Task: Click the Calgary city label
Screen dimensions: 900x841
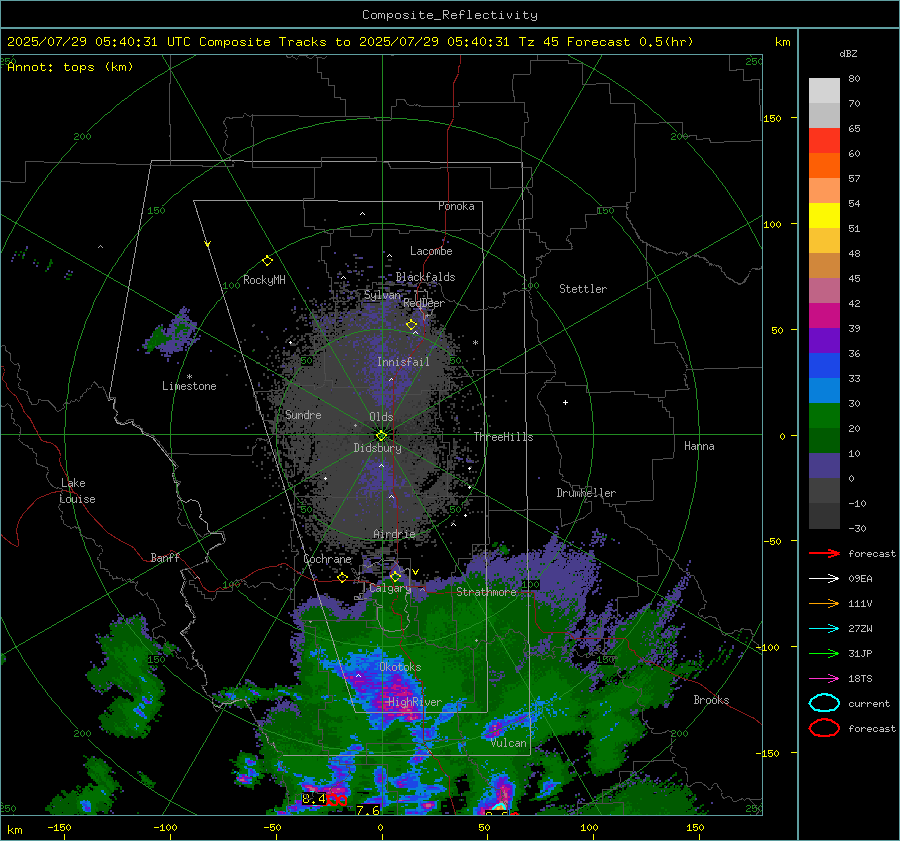Action: pos(390,588)
